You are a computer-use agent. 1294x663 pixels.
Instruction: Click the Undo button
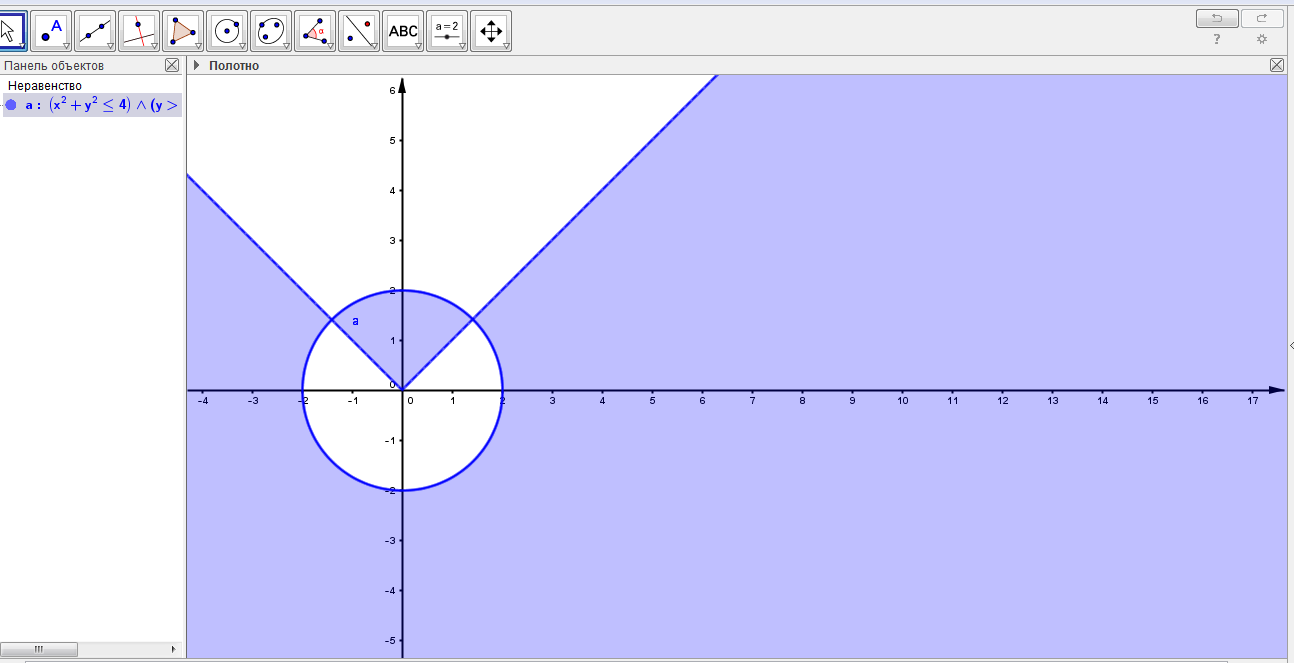click(1217, 18)
